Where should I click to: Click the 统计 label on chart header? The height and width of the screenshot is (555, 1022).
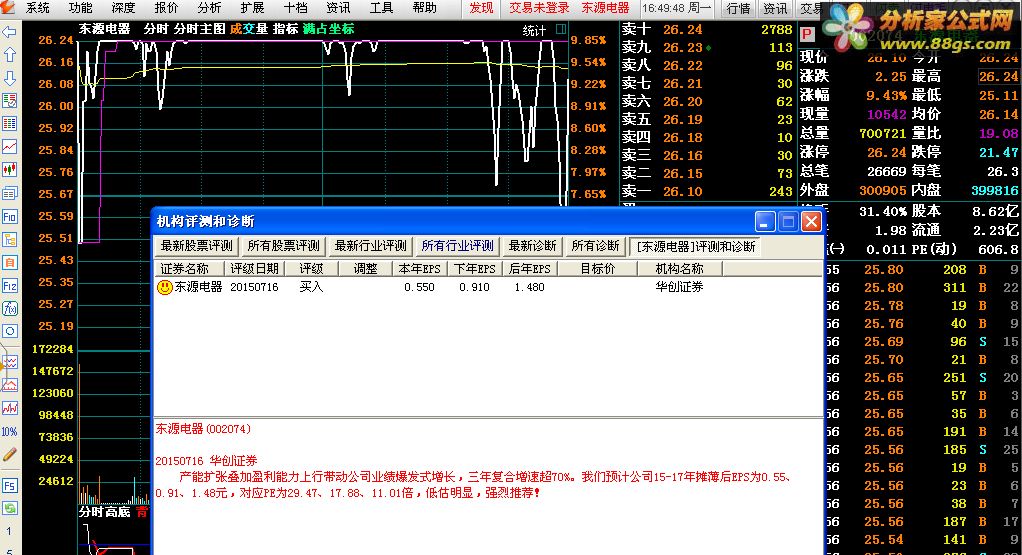[534, 30]
